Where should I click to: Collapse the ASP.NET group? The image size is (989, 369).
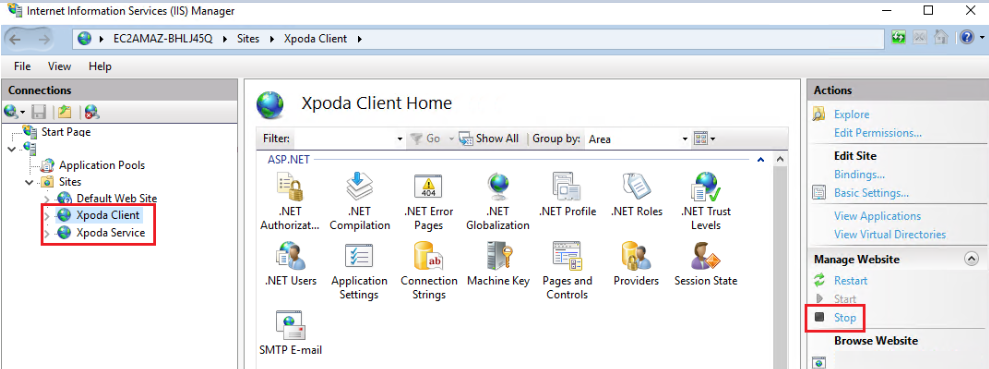coord(761,160)
